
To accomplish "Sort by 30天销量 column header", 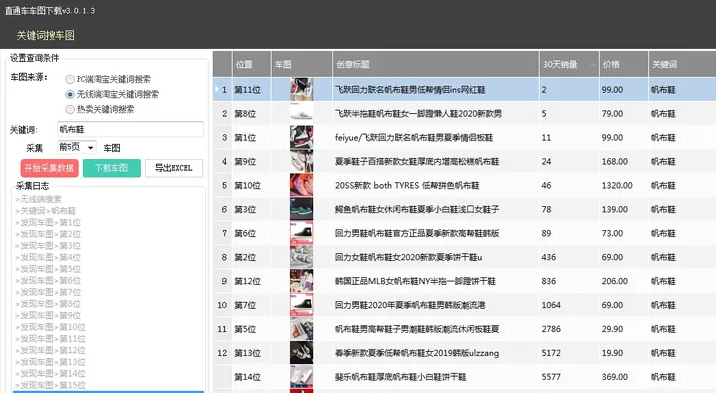I will click(x=569, y=64).
